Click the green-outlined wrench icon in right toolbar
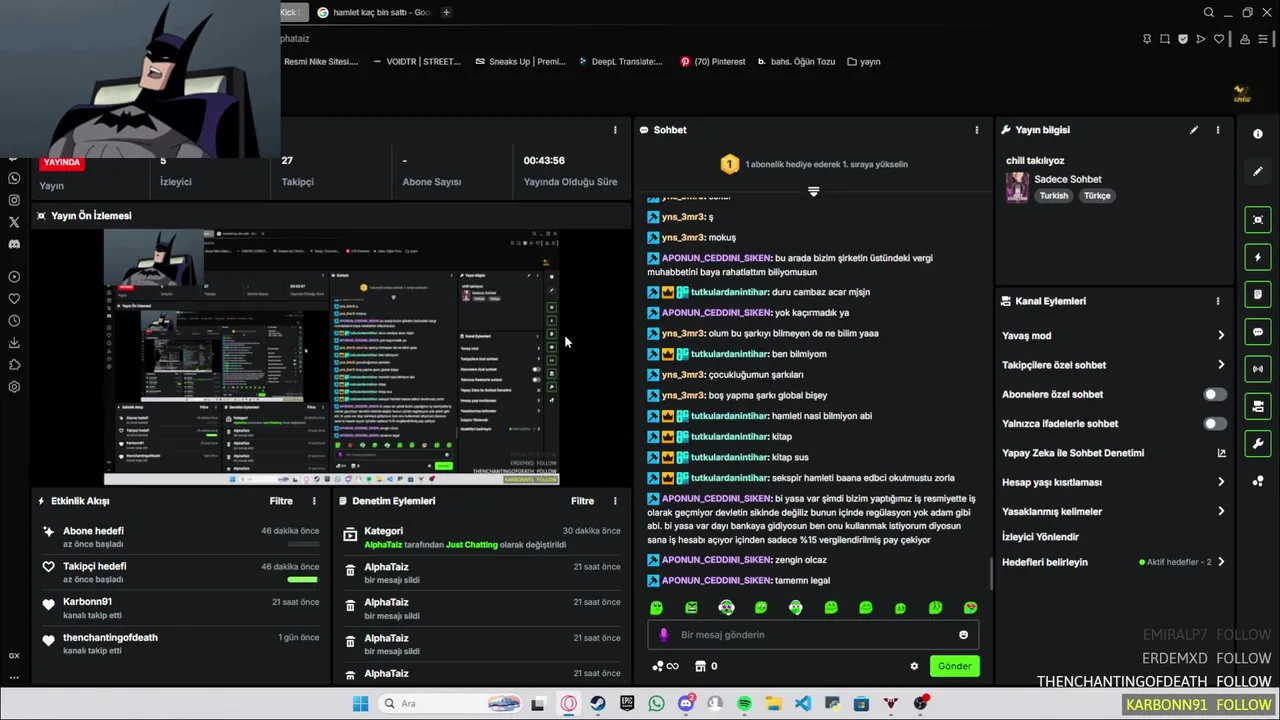The image size is (1280, 720). tap(1258, 444)
